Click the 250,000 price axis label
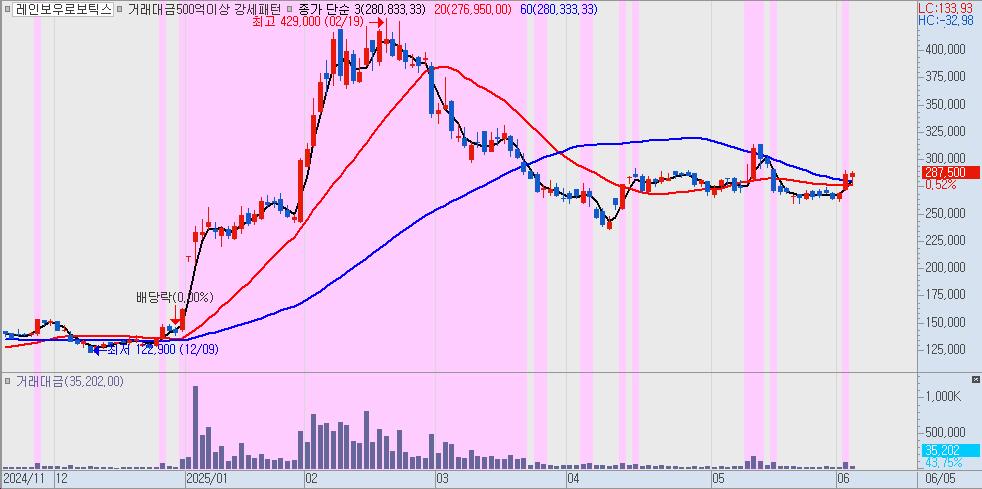Viewport: 982px width, 489px height. [x=944, y=214]
